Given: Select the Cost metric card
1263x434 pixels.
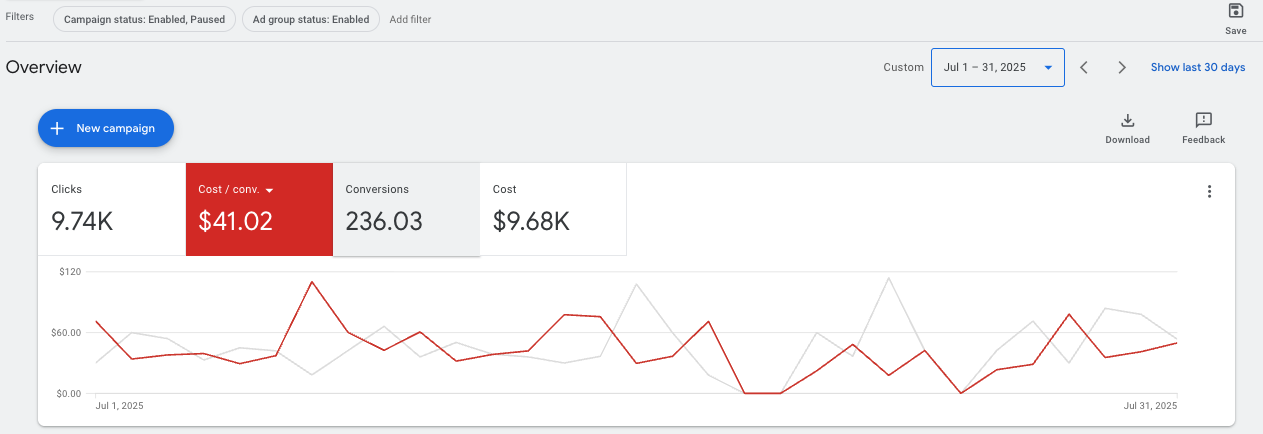Looking at the screenshot, I should 553,209.
